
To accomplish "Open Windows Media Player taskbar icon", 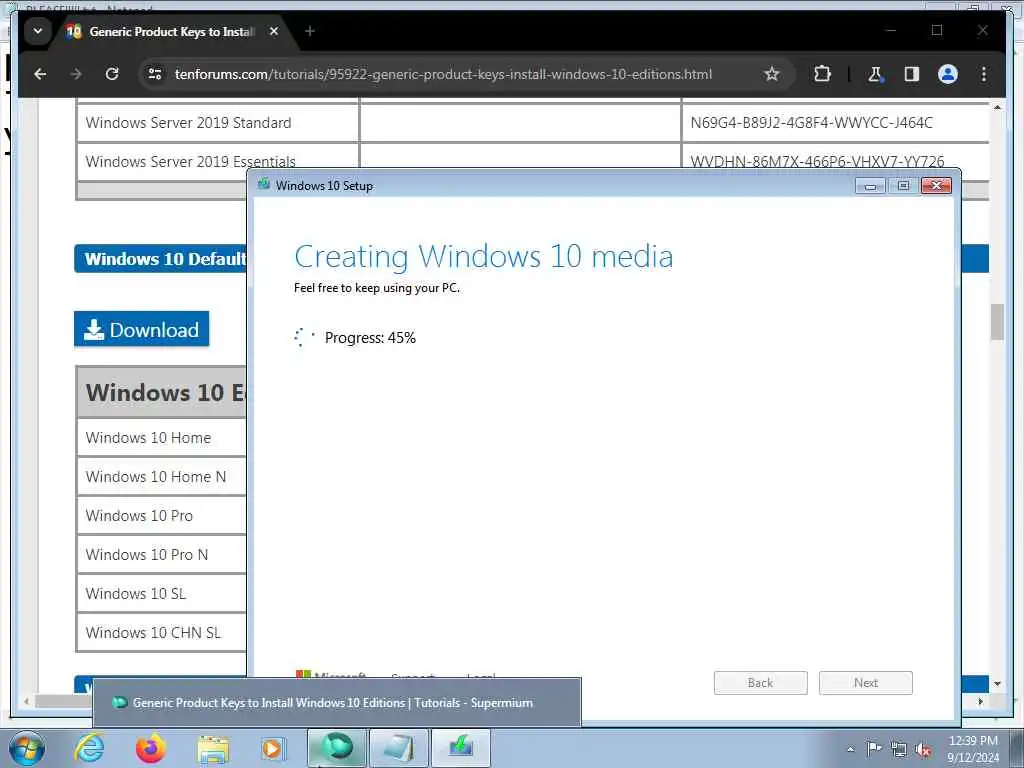I will (x=272, y=748).
